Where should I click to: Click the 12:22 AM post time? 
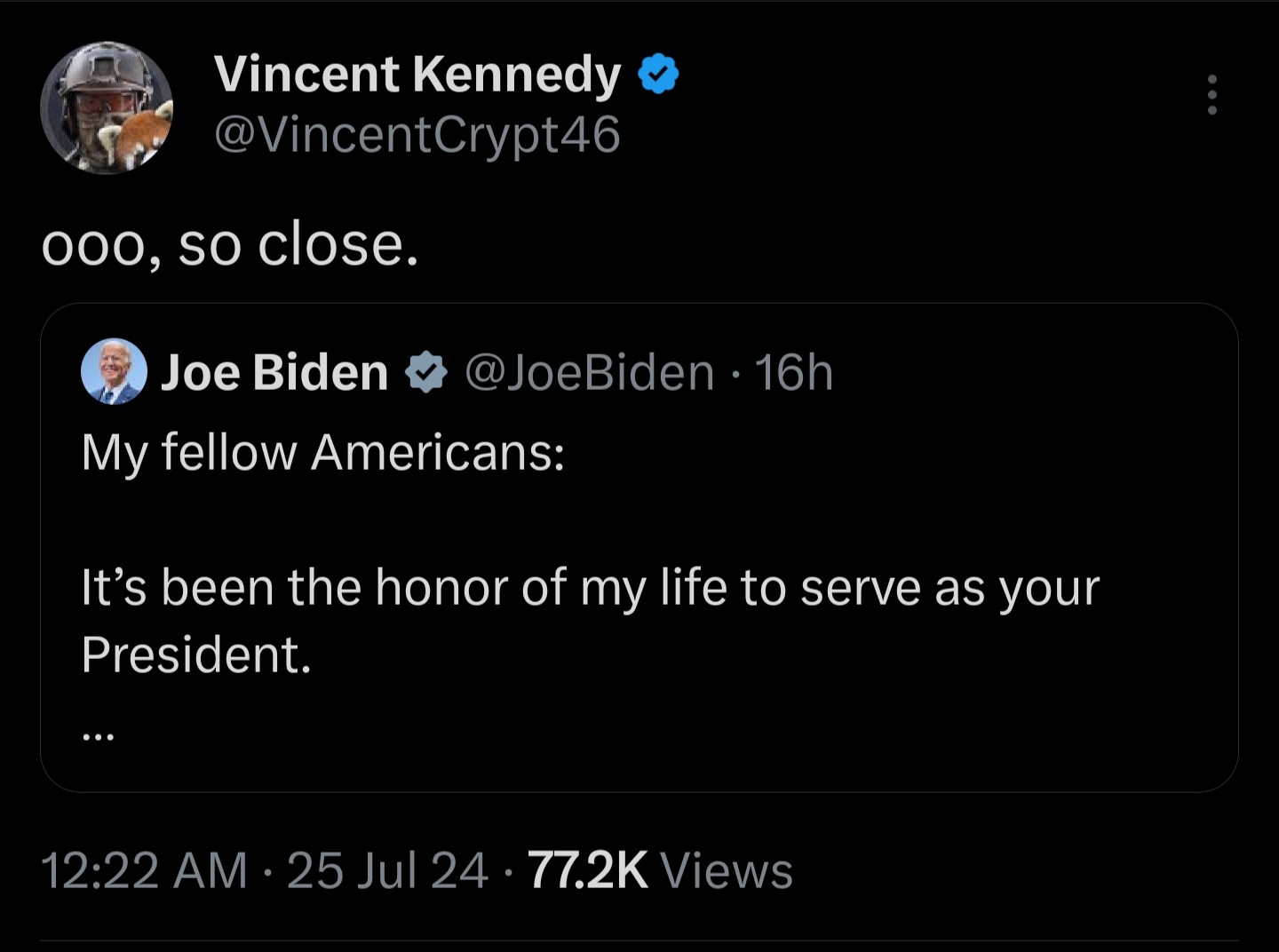[144, 870]
